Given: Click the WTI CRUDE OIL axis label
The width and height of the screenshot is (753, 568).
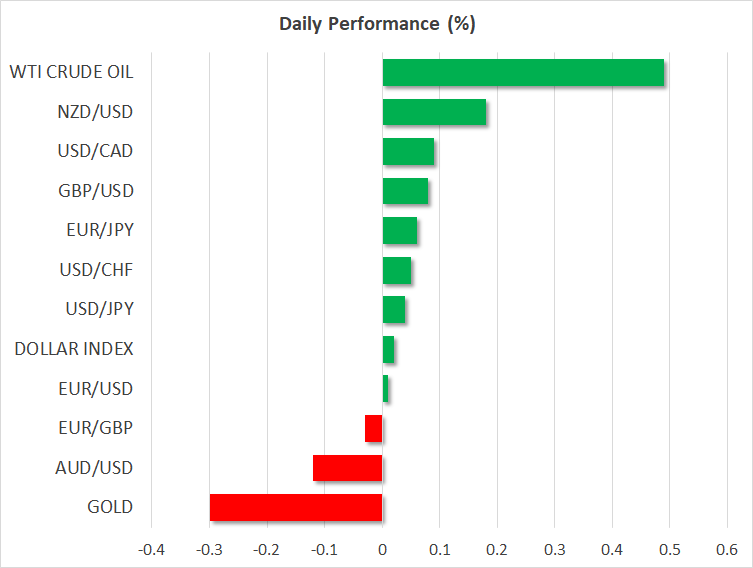Looking at the screenshot, I should 71,72.
